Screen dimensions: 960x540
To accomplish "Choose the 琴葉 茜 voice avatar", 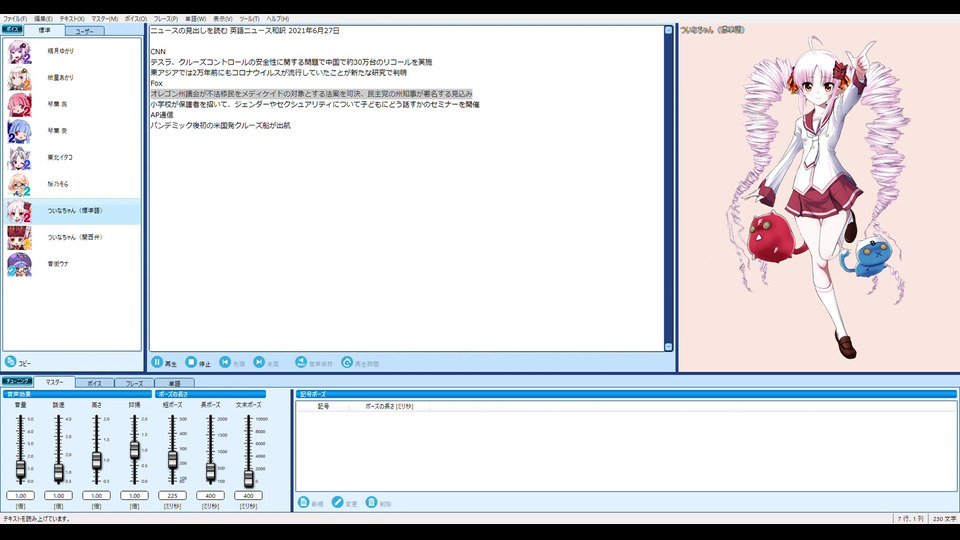I will 19,105.
